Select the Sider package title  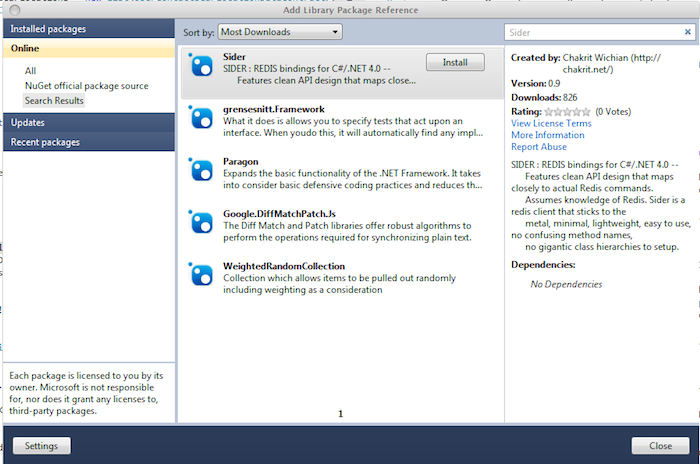click(x=234, y=57)
